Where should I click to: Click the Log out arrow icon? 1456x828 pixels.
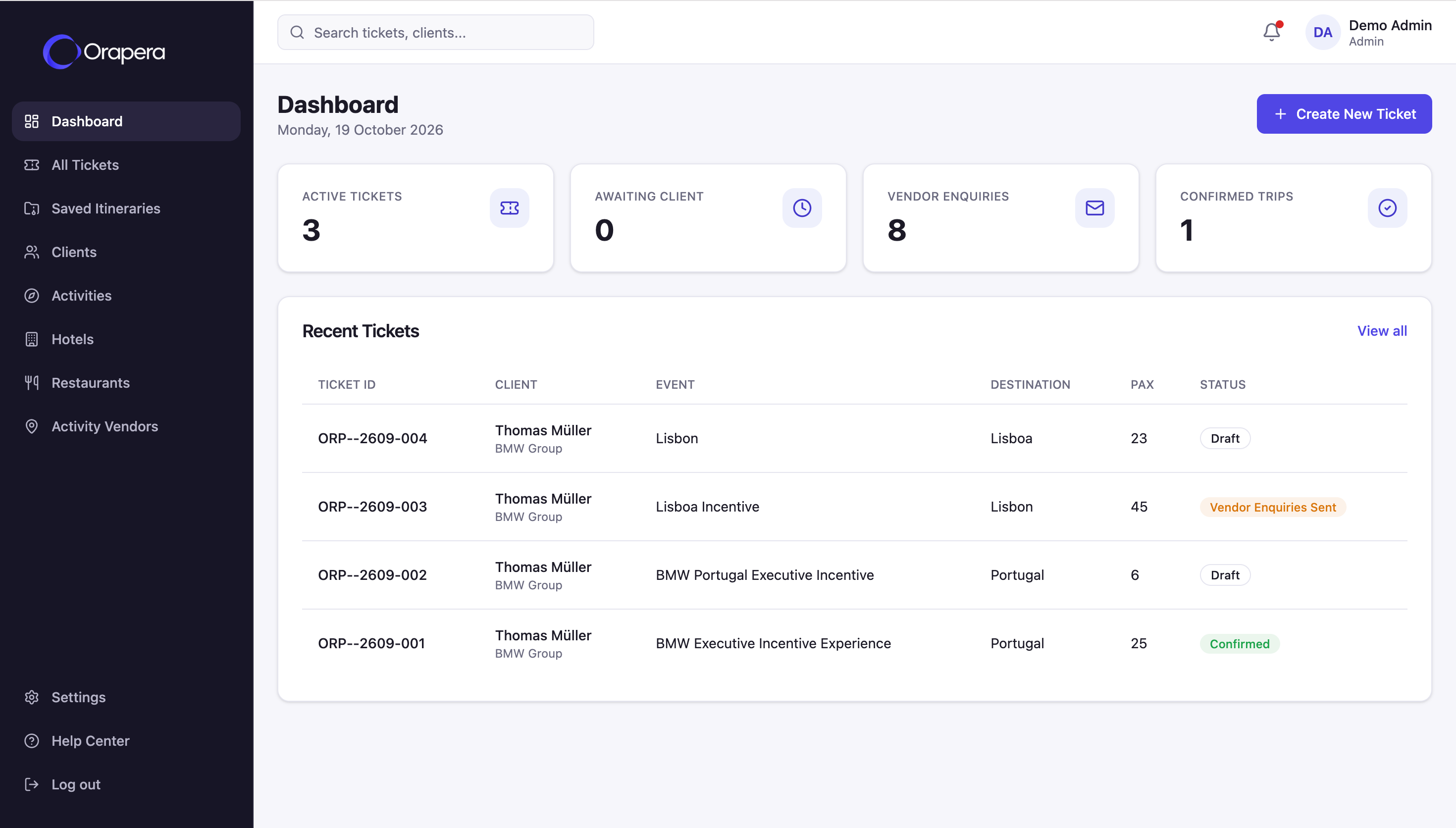[32, 785]
